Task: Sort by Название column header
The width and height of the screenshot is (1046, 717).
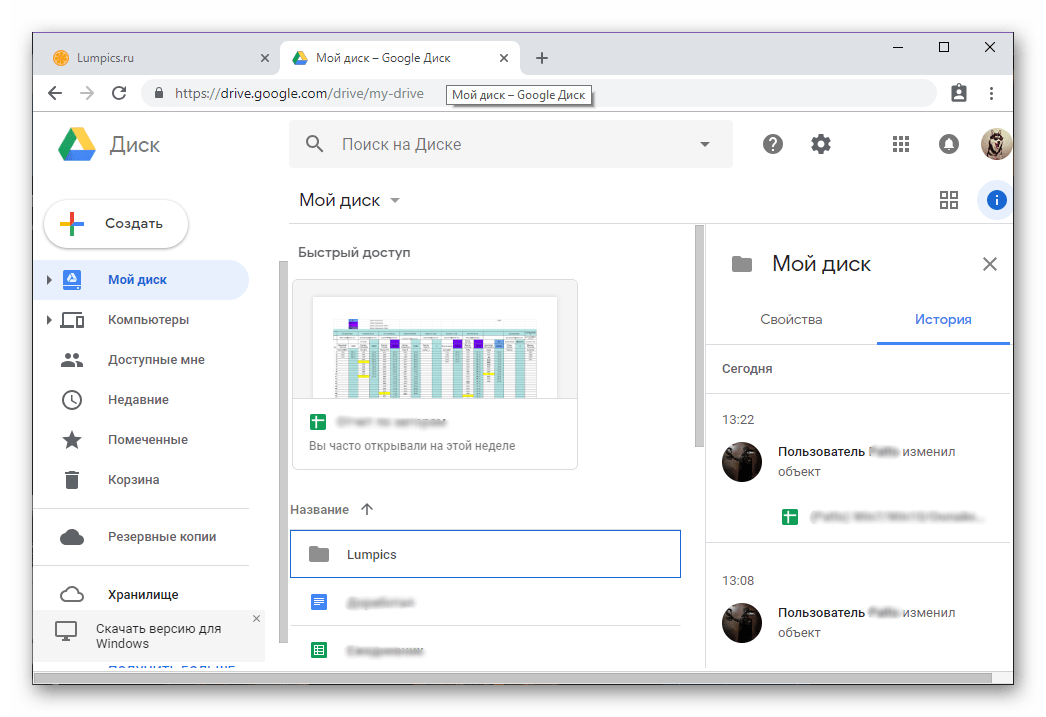Action: (x=319, y=510)
